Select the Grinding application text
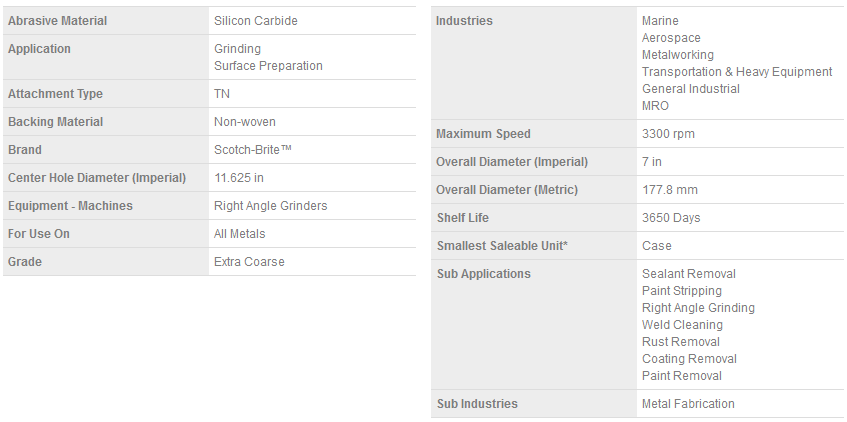Screen dimensions: 847x422 (238, 49)
